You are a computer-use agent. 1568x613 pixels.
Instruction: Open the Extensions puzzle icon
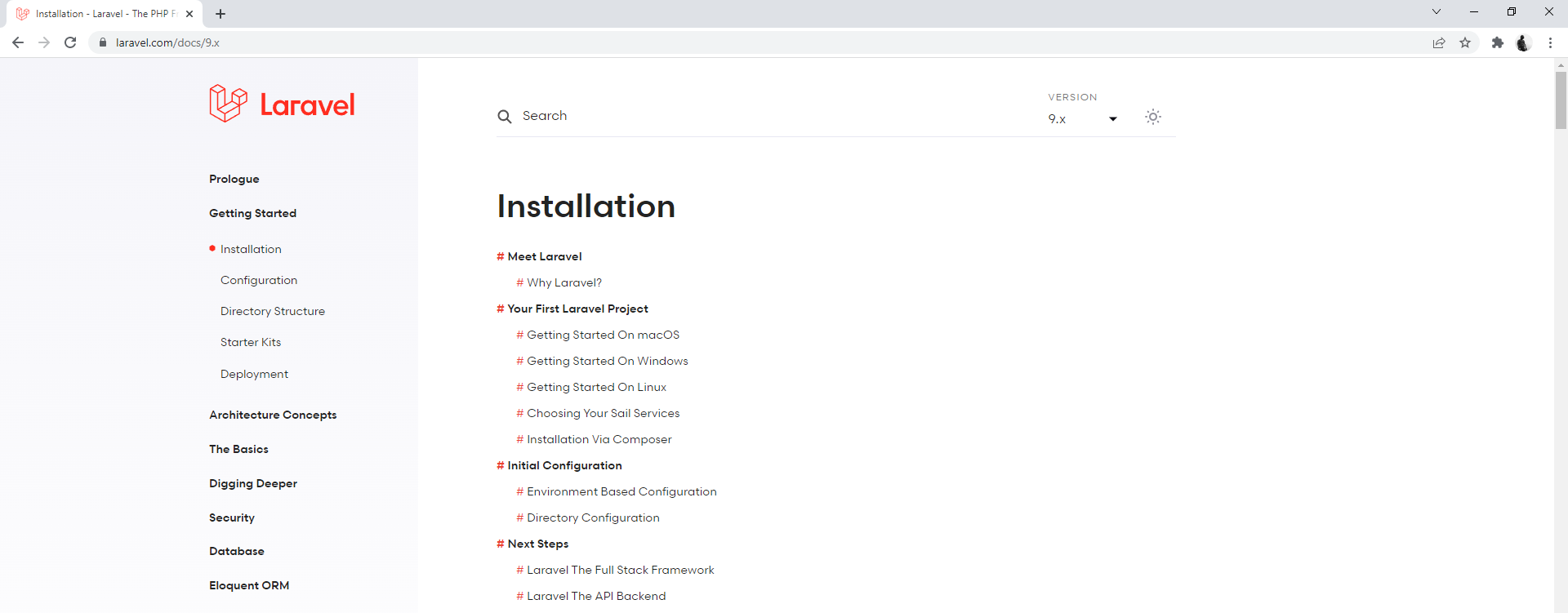[1498, 42]
